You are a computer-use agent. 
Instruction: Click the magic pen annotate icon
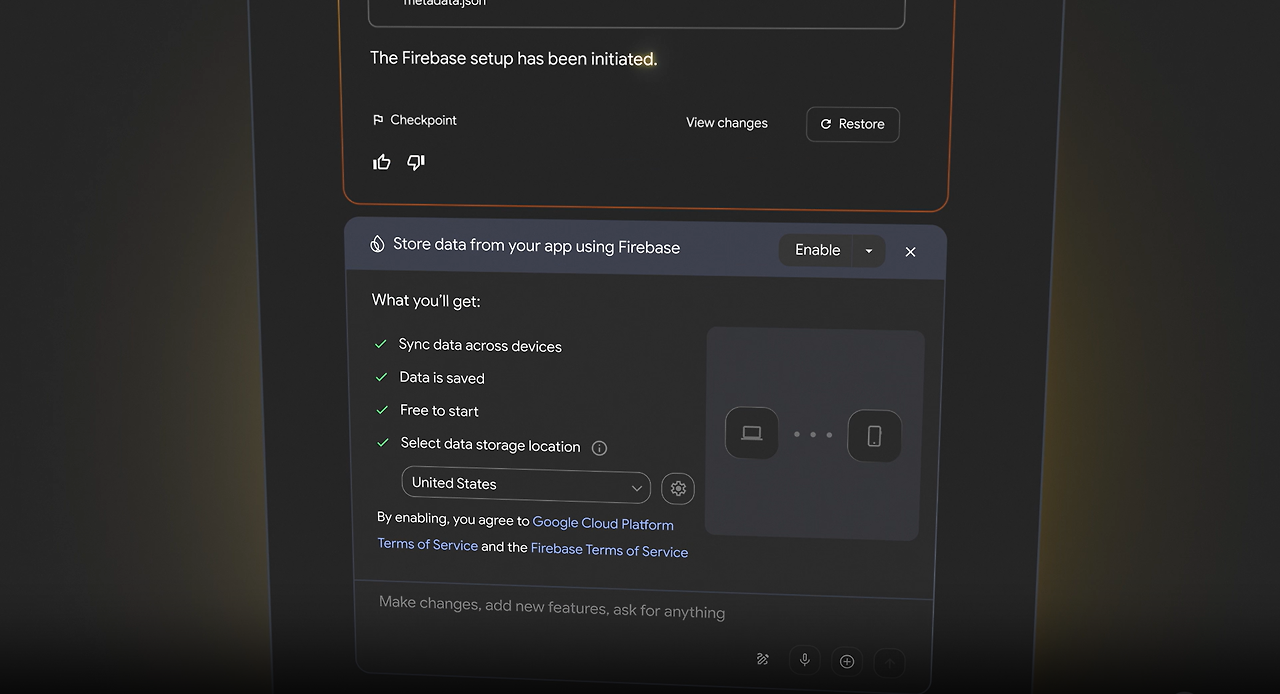(x=763, y=659)
